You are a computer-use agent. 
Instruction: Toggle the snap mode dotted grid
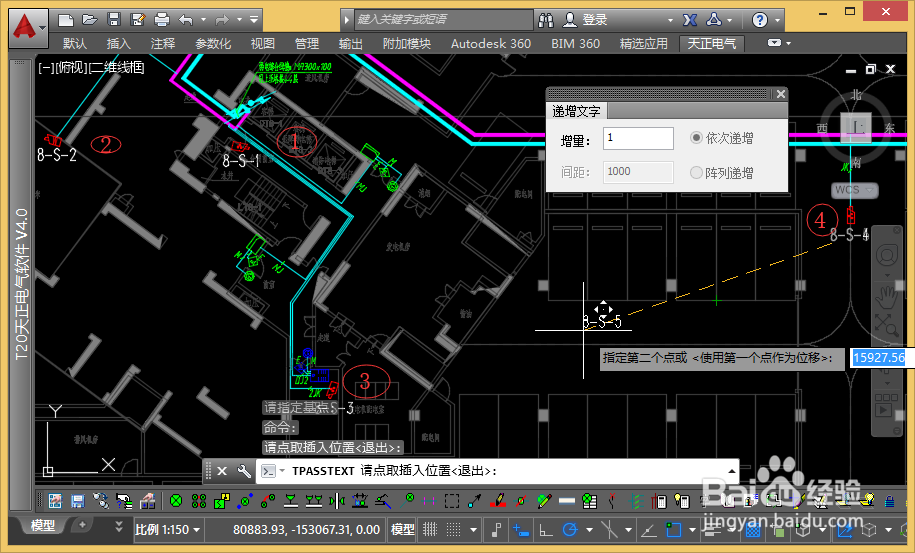click(453, 530)
